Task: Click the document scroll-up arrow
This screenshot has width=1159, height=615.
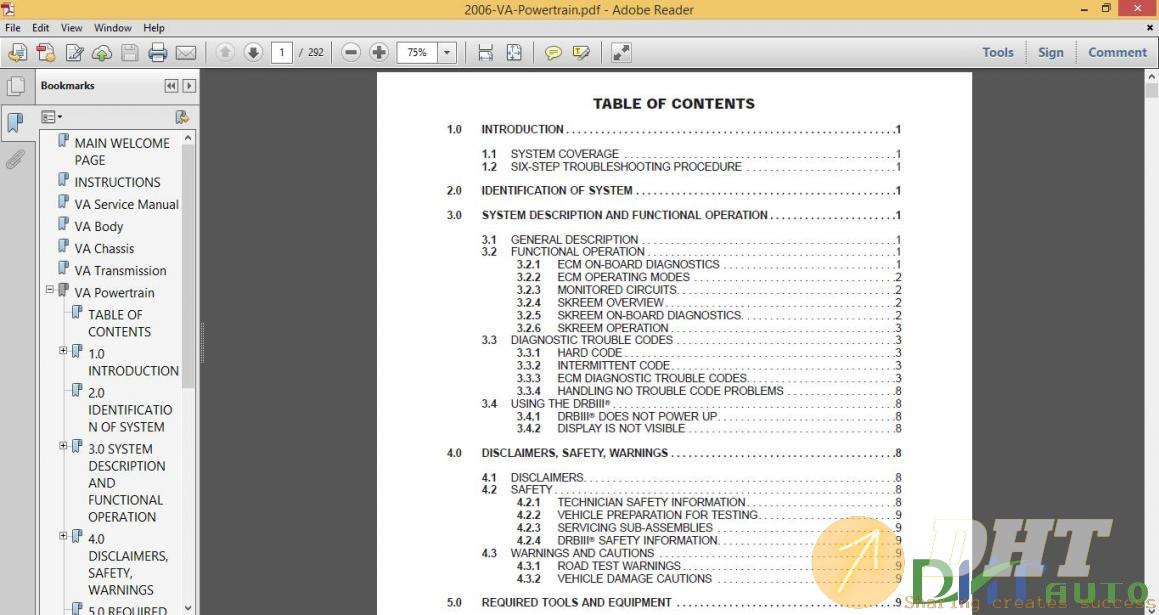Action: pos(1152,76)
